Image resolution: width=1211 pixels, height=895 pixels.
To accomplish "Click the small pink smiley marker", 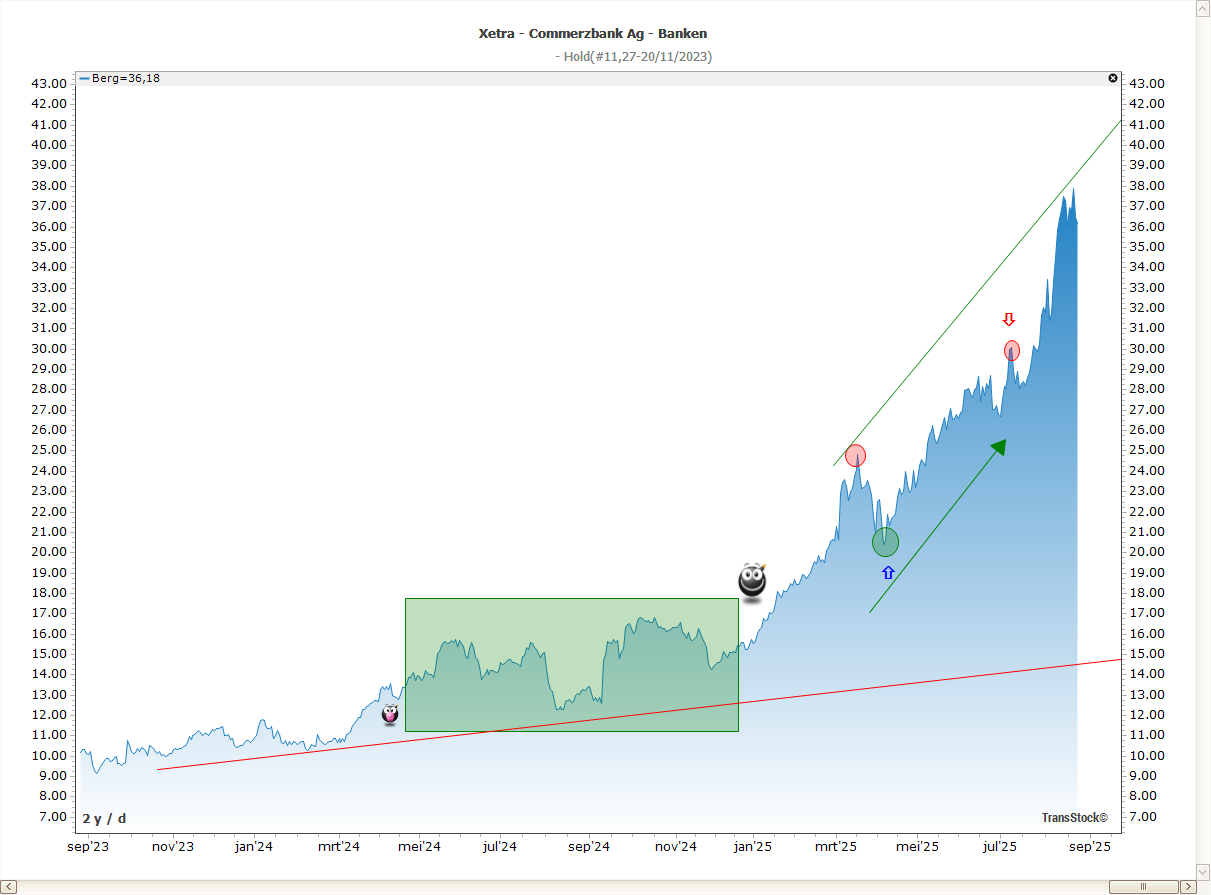I will [x=390, y=714].
